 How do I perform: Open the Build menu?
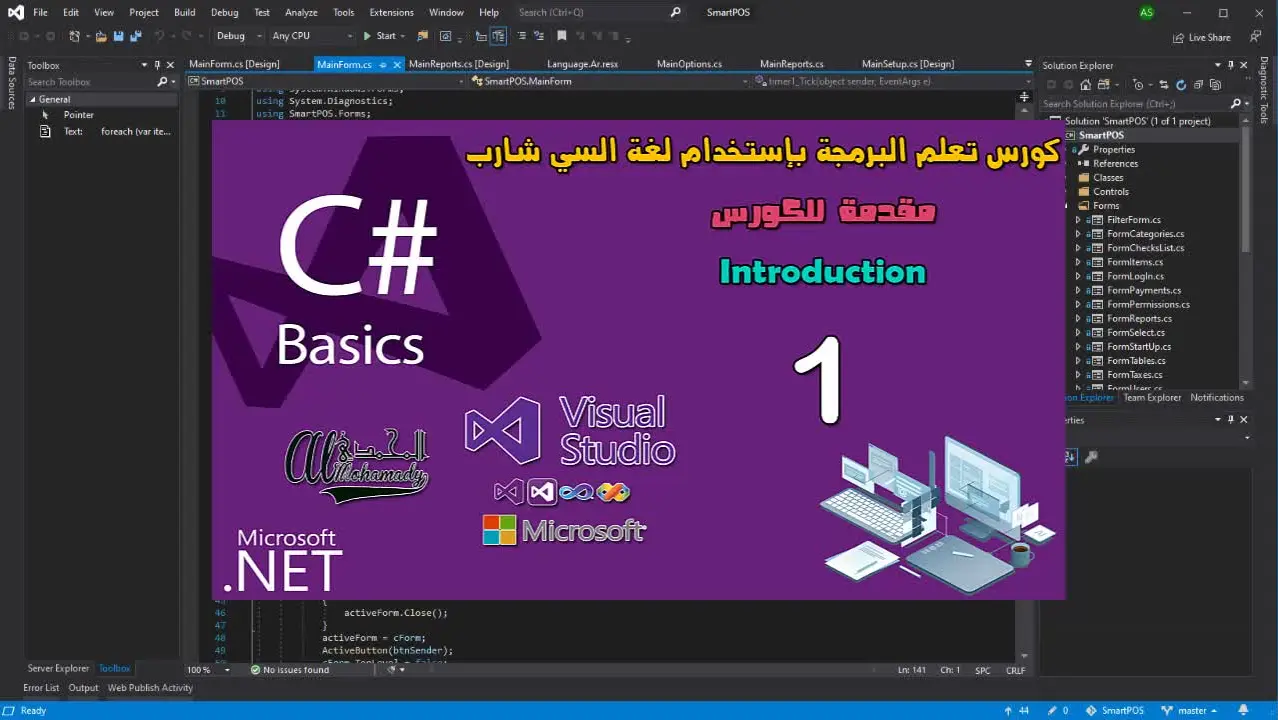coord(184,12)
